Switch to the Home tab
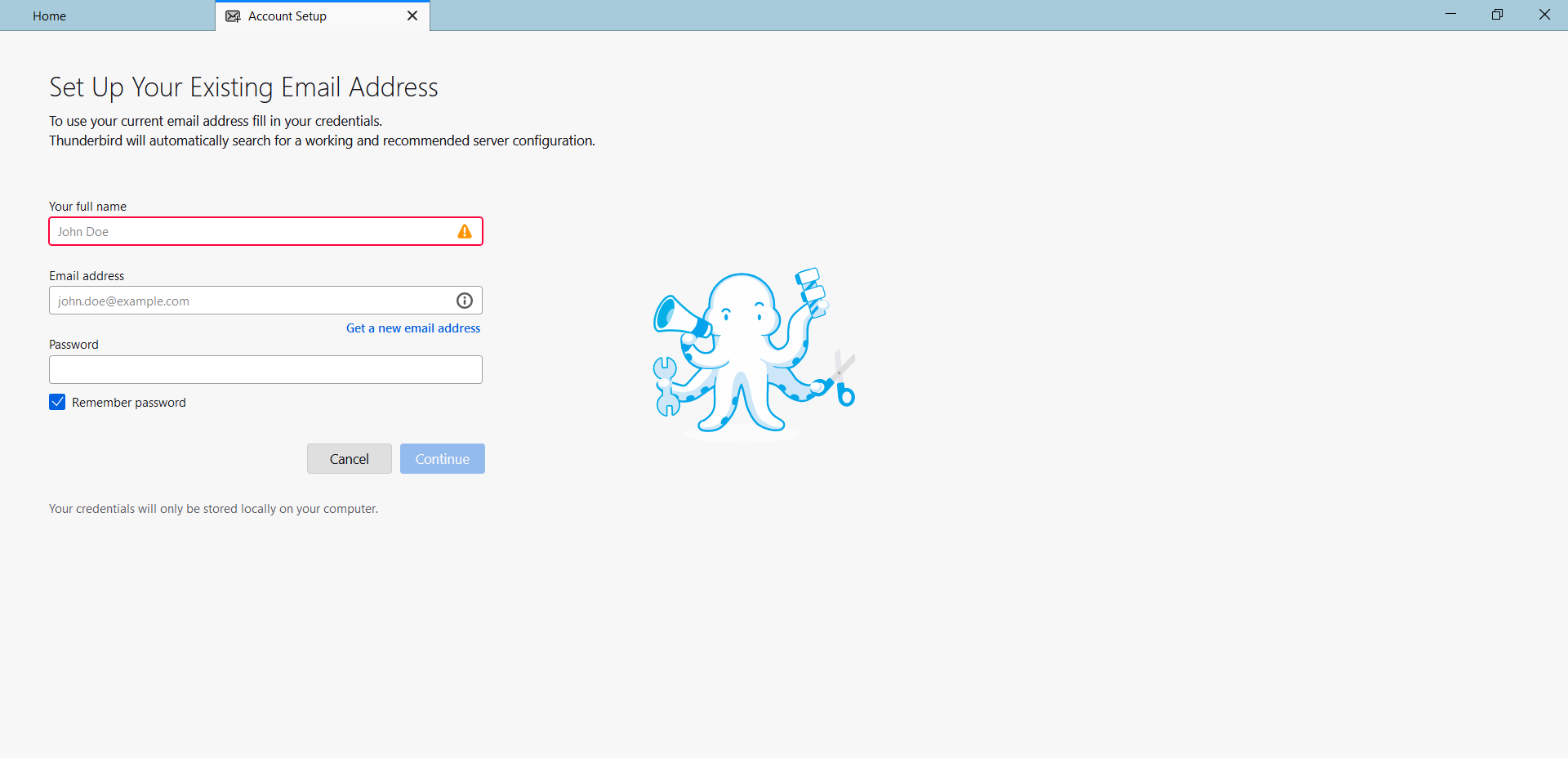This screenshot has height=758, width=1568. [49, 16]
